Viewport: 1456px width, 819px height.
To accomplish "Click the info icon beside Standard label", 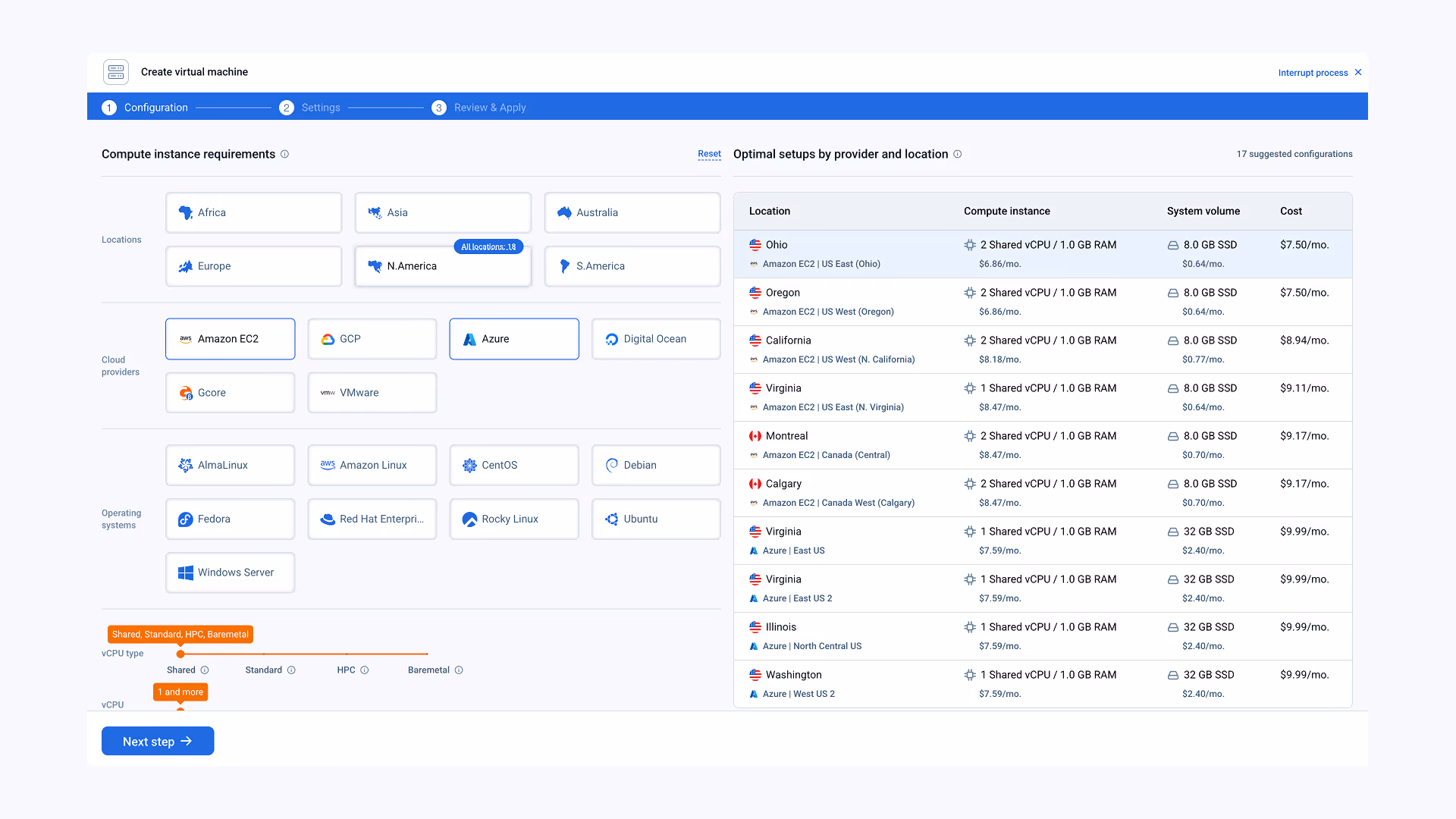I will tap(292, 670).
